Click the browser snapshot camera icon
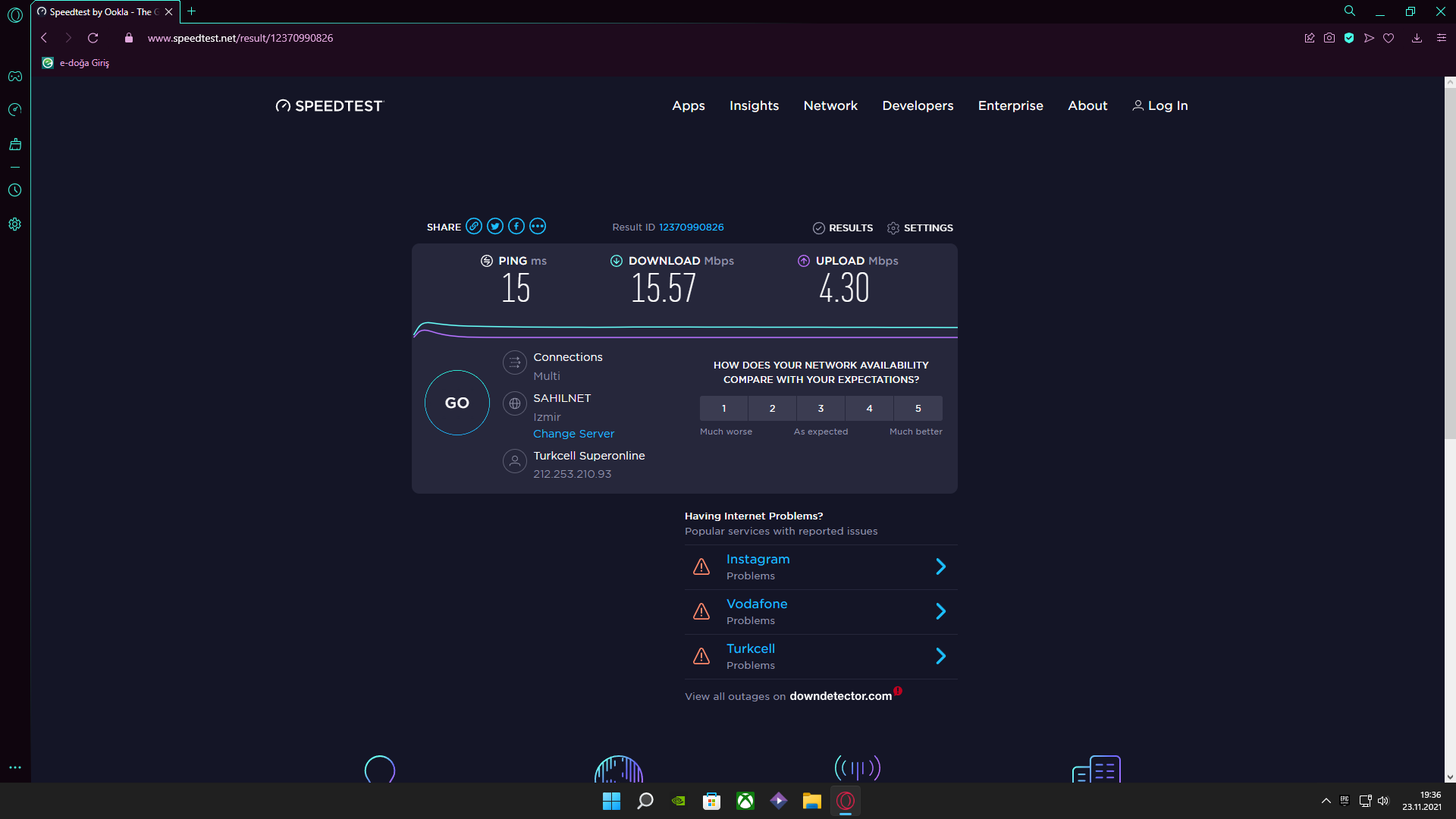This screenshot has height=819, width=1456. tap(1329, 38)
